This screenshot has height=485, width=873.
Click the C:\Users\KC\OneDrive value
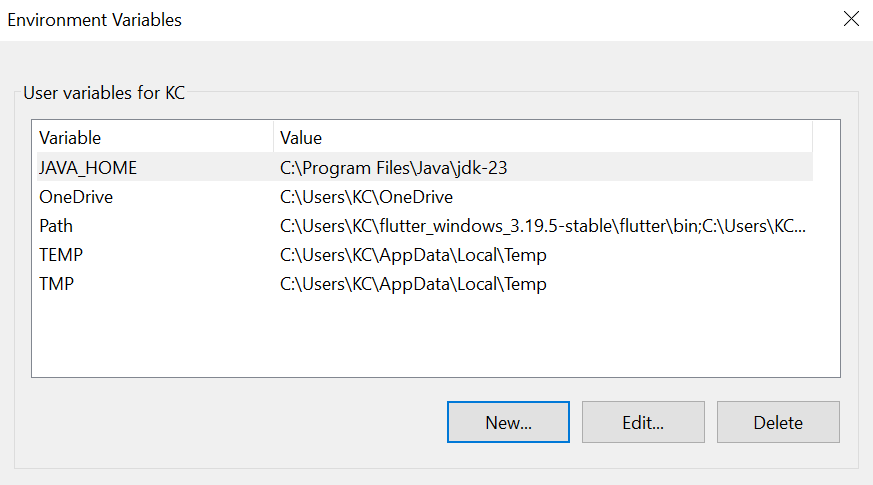366,197
